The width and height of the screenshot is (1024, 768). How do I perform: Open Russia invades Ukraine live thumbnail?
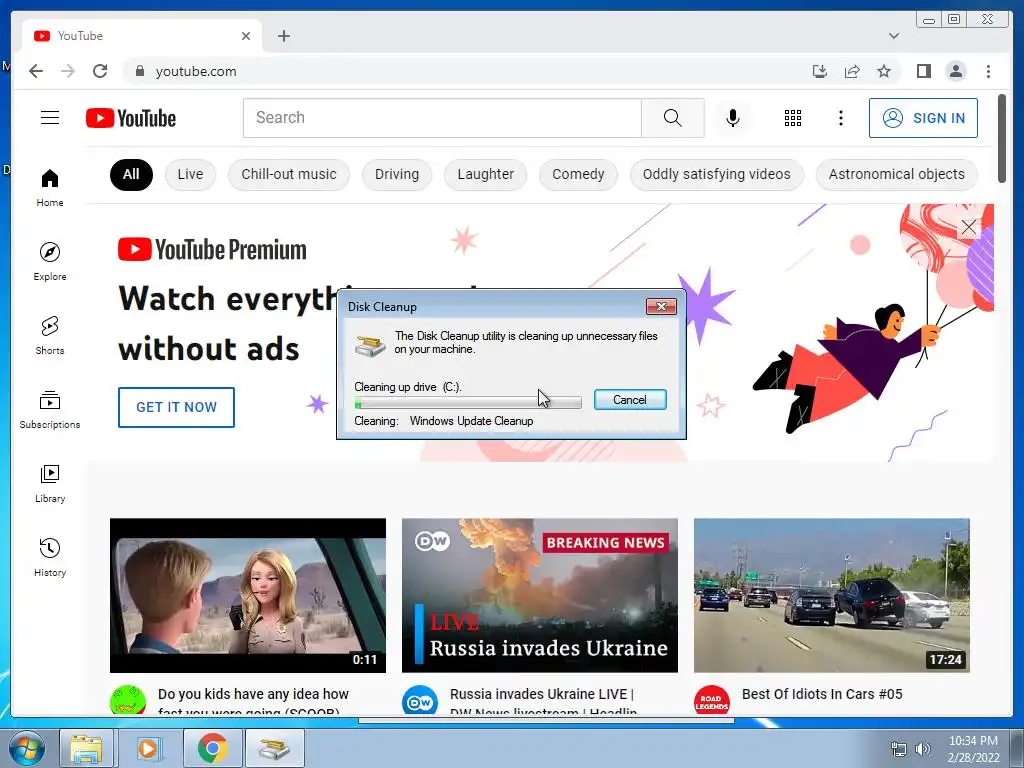[539, 595]
